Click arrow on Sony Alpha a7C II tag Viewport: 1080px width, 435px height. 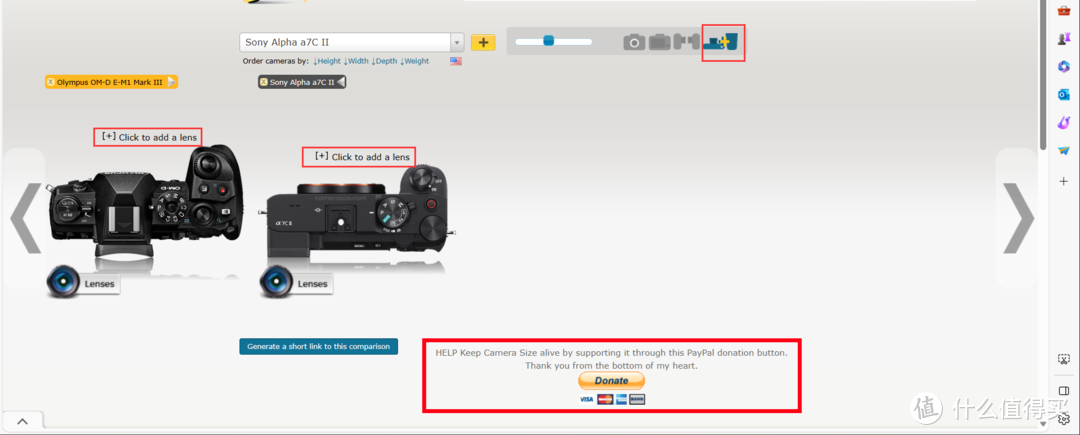(x=341, y=82)
